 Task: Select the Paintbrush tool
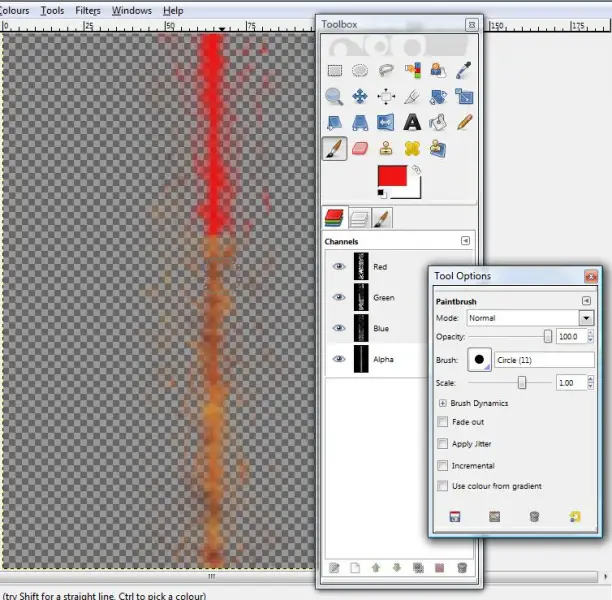coord(334,148)
